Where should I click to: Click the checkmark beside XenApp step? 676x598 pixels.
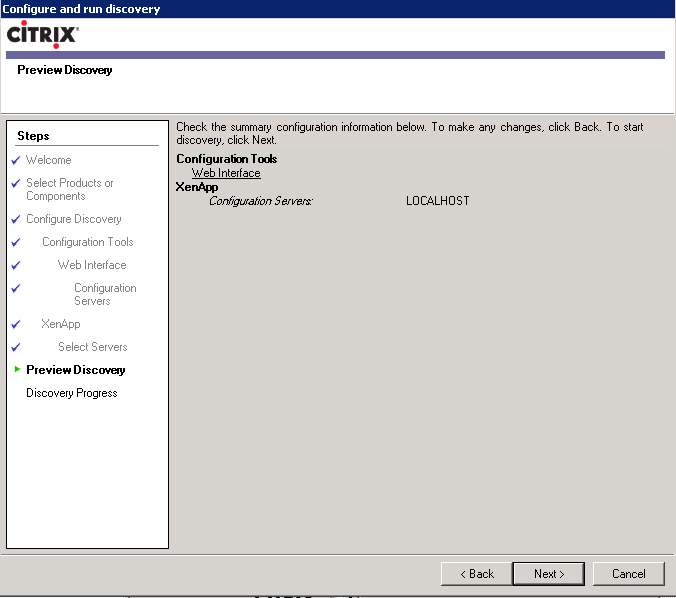[x=16, y=324]
